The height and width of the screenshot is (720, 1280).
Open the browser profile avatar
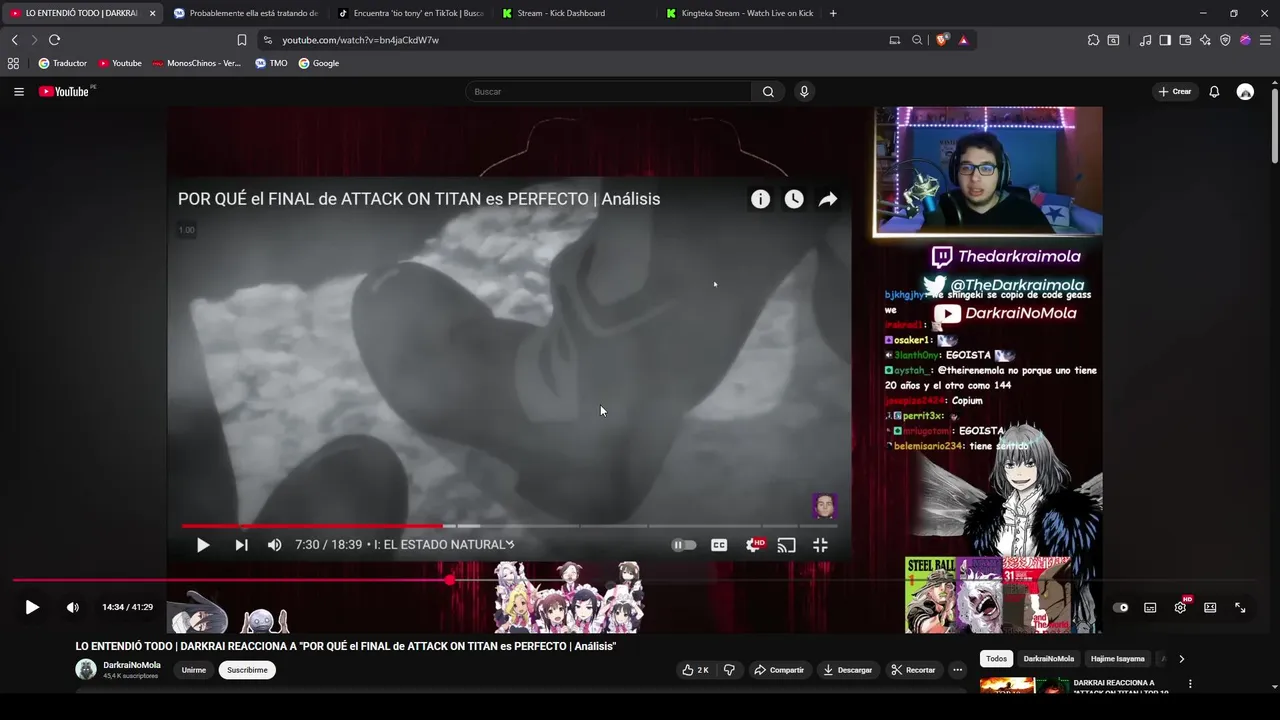pyautogui.click(x=1245, y=40)
